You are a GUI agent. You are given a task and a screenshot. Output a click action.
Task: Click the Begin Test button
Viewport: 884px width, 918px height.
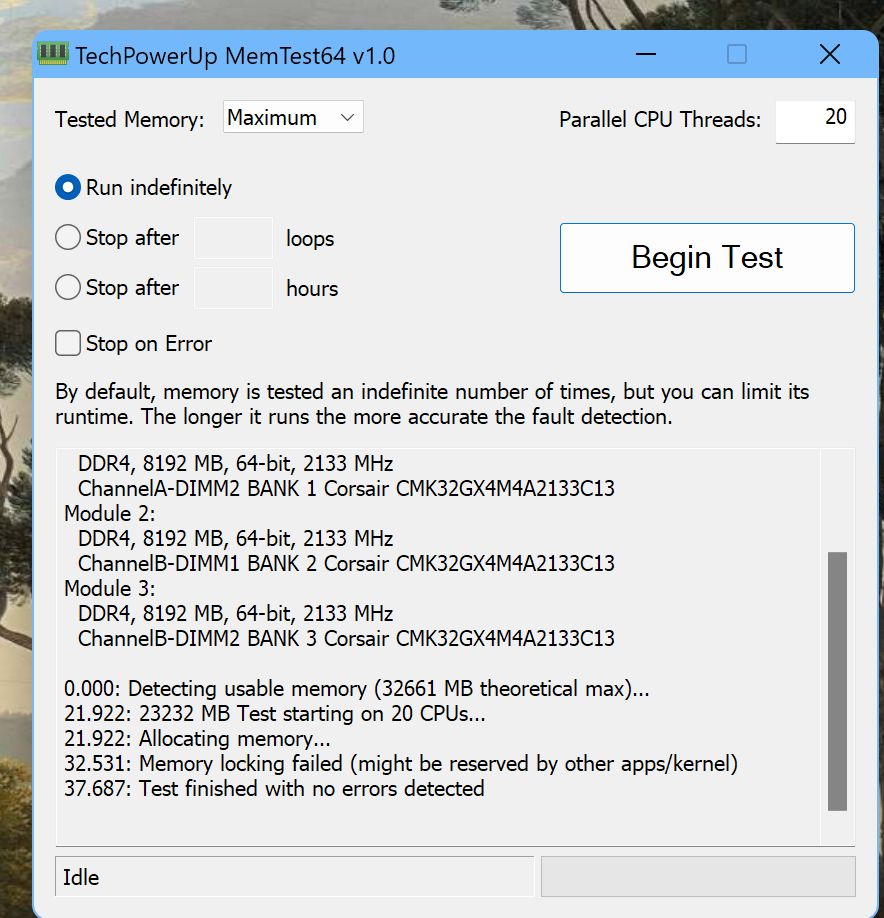(x=707, y=258)
